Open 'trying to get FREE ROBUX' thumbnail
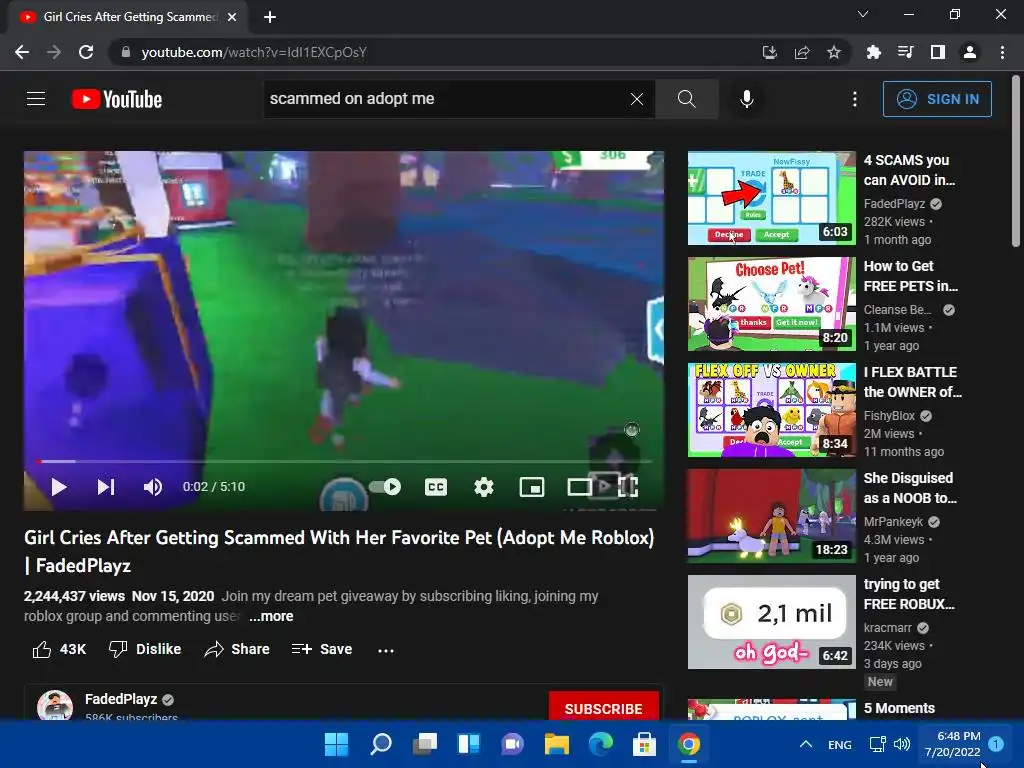The image size is (1024, 768). [x=771, y=622]
